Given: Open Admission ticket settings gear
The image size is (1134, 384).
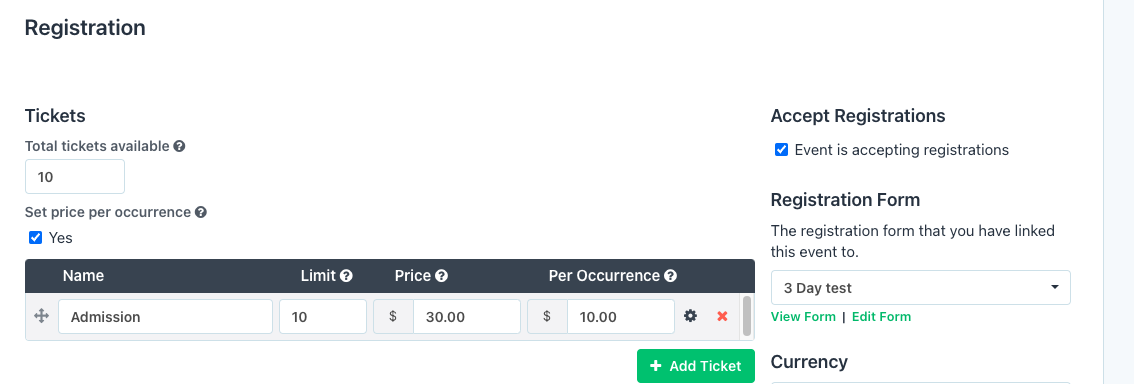Looking at the screenshot, I should (x=691, y=316).
